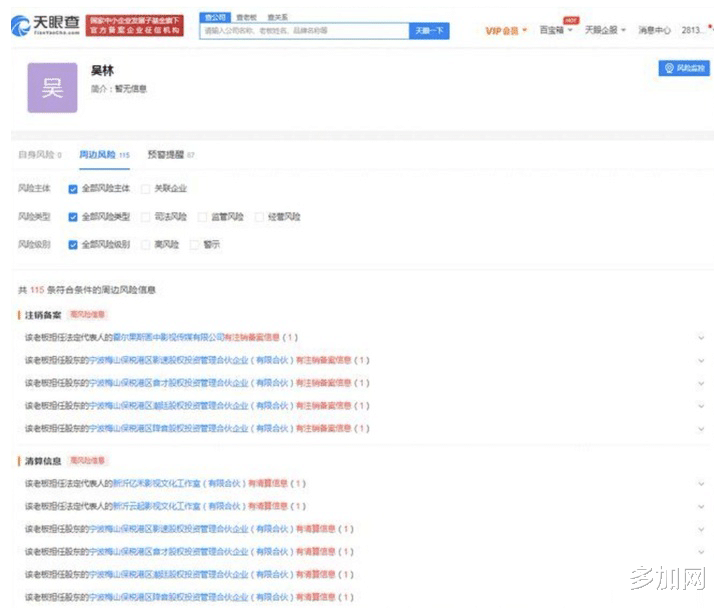Image resolution: width=720 pixels, height=608 pixels.
Task: Expand the 影速股权投资 row under 清算信息
Action: tap(701, 529)
